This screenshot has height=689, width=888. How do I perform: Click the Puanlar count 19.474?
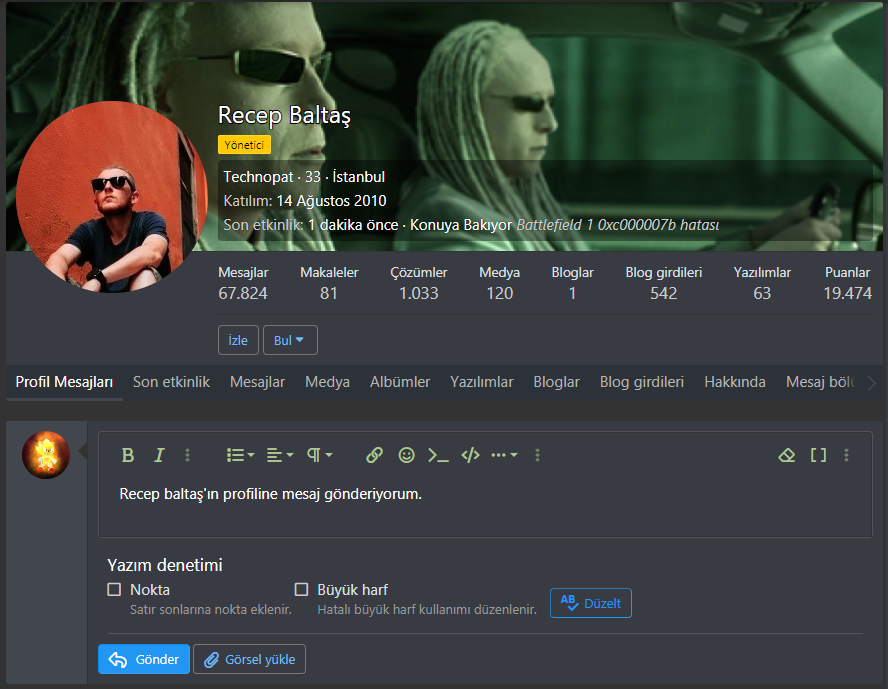847,293
